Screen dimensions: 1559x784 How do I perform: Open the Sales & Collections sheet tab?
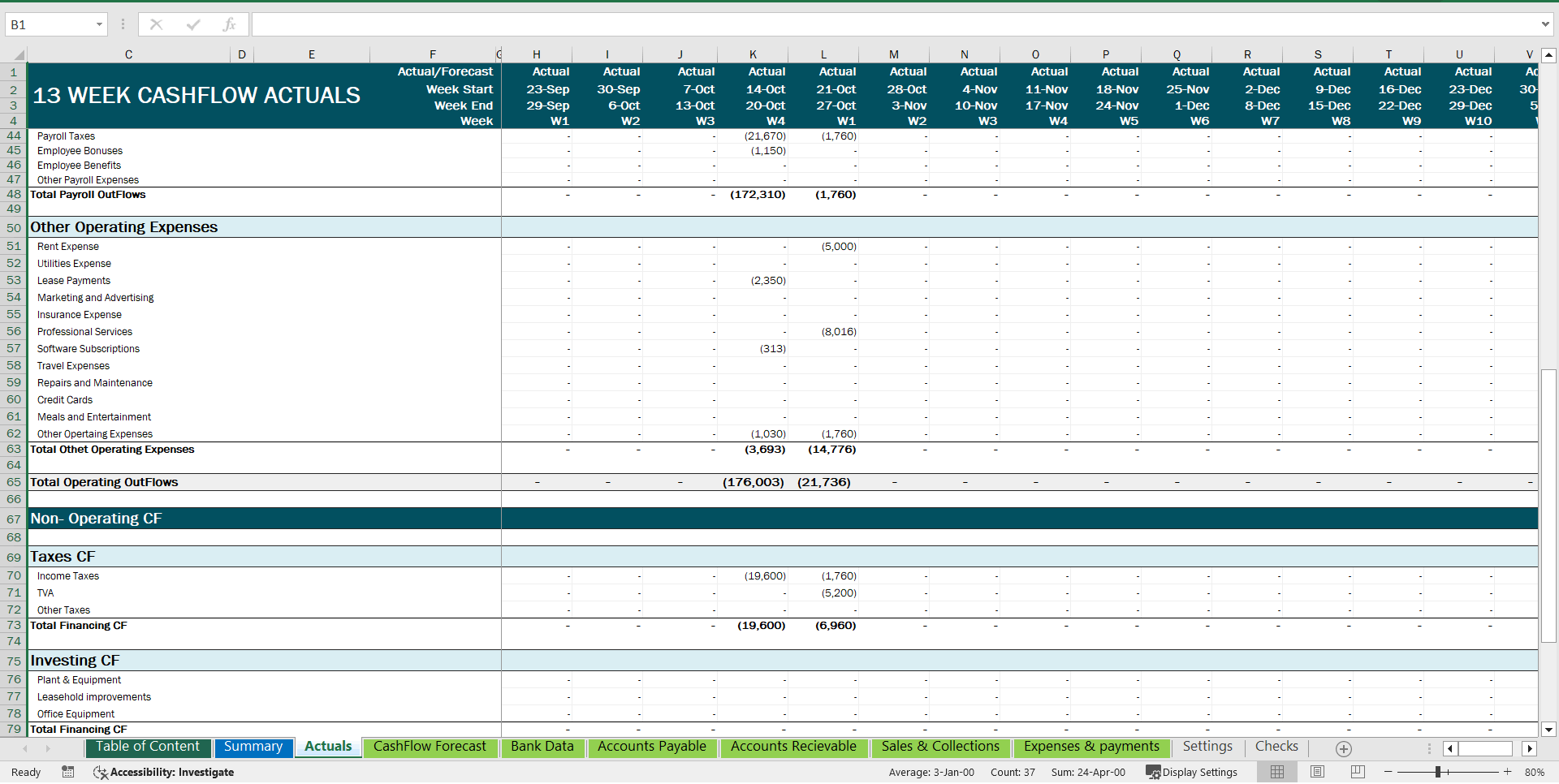(x=940, y=747)
